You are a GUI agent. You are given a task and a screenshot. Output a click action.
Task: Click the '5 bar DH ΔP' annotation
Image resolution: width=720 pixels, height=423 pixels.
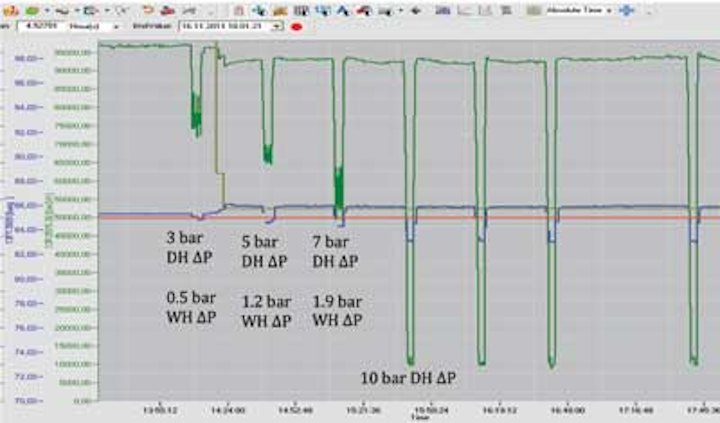(264, 251)
